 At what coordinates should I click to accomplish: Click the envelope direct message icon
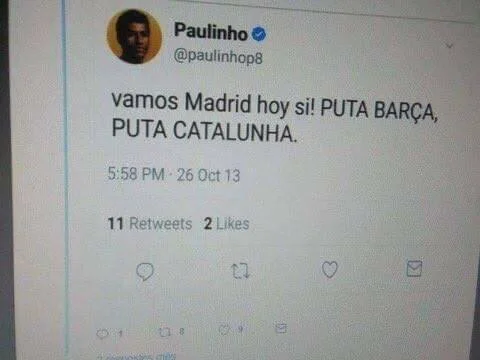pos(414,269)
